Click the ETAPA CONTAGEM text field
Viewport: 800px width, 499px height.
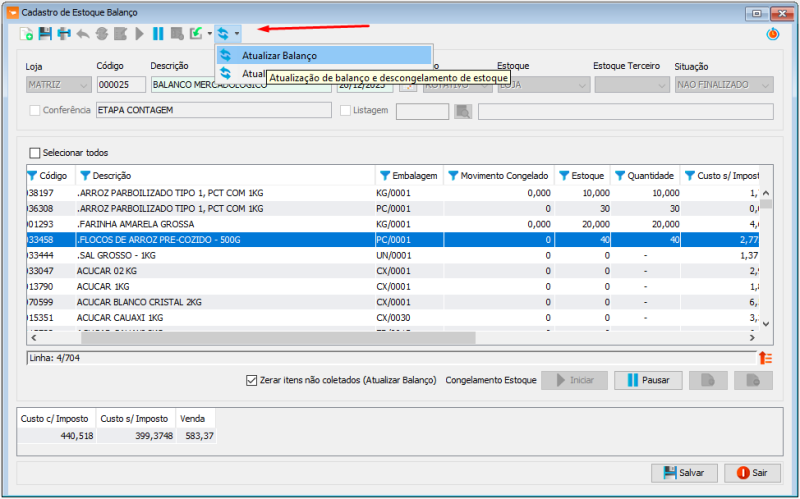pos(214,110)
